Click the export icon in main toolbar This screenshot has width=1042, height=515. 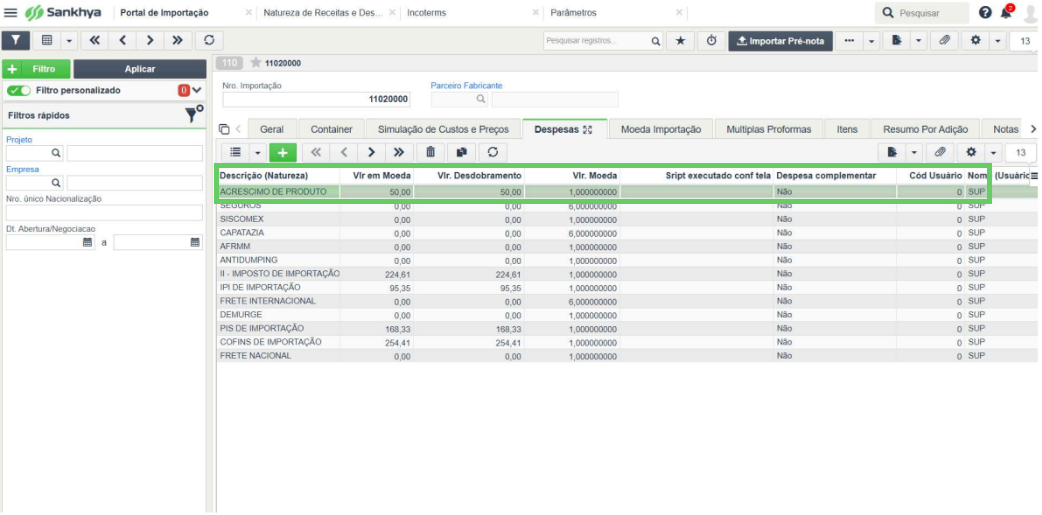[x=896, y=41]
